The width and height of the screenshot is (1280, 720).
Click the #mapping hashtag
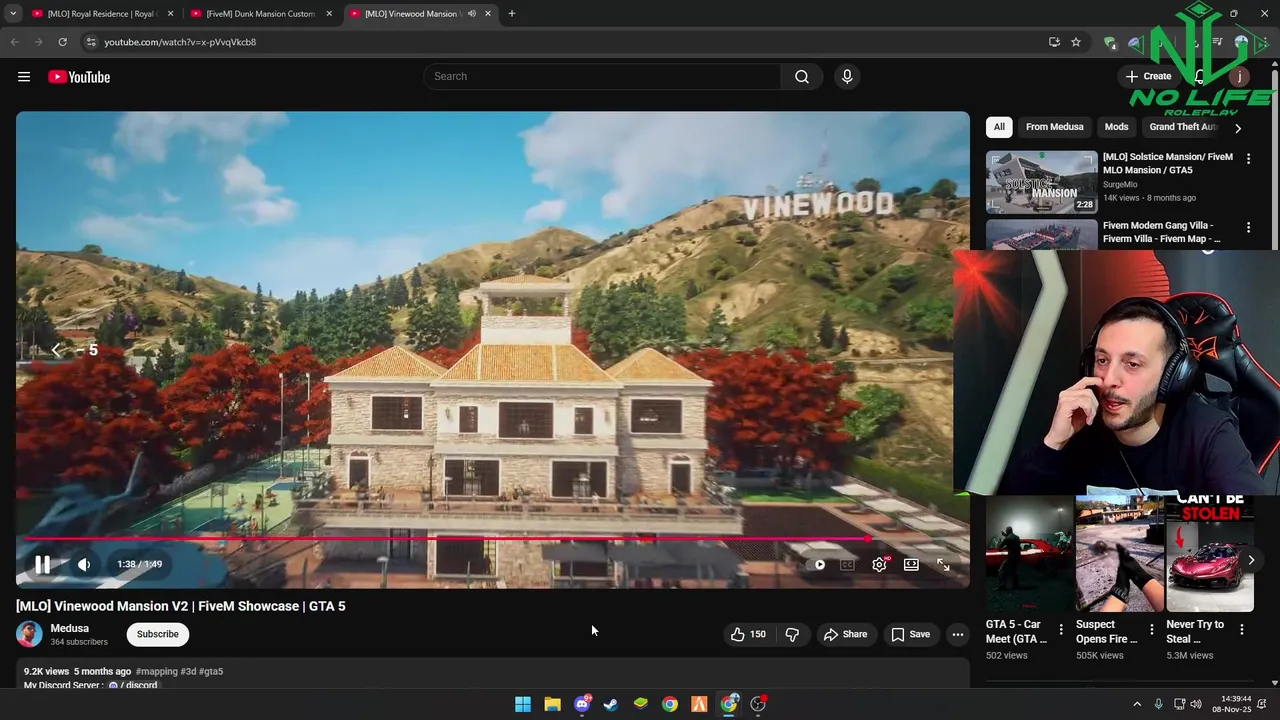[156, 671]
